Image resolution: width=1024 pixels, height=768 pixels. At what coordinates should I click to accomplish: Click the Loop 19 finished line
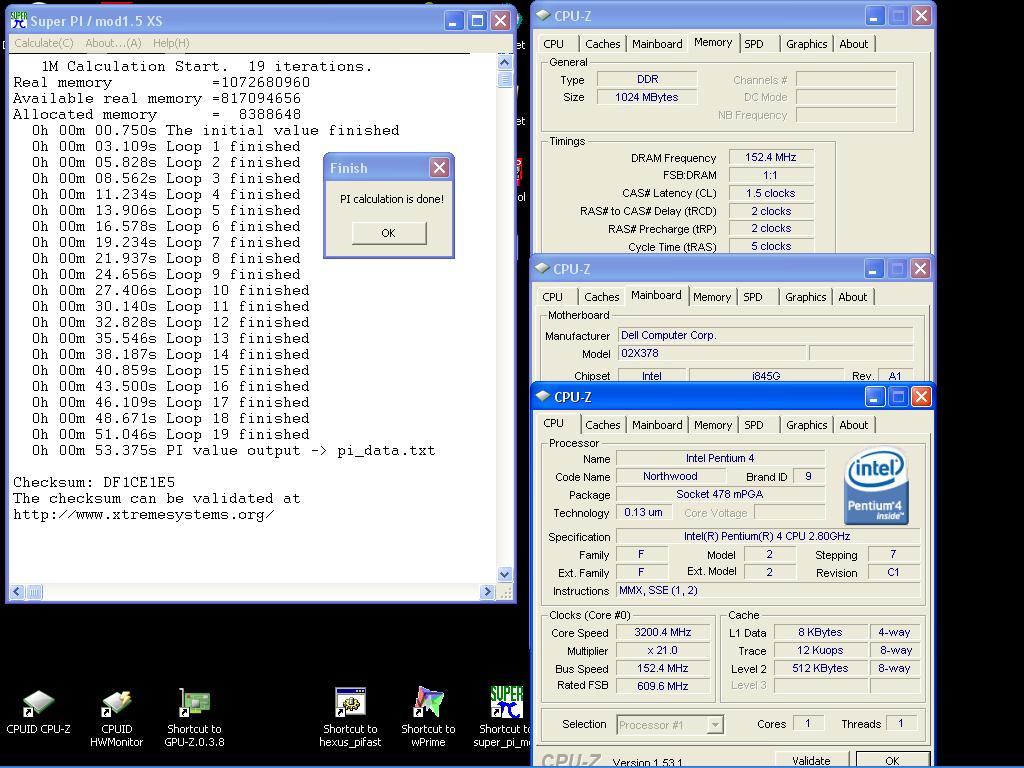click(x=170, y=434)
